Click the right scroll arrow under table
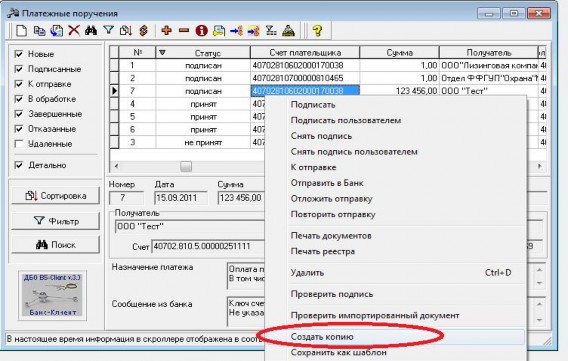568x361 pixels. (540, 166)
